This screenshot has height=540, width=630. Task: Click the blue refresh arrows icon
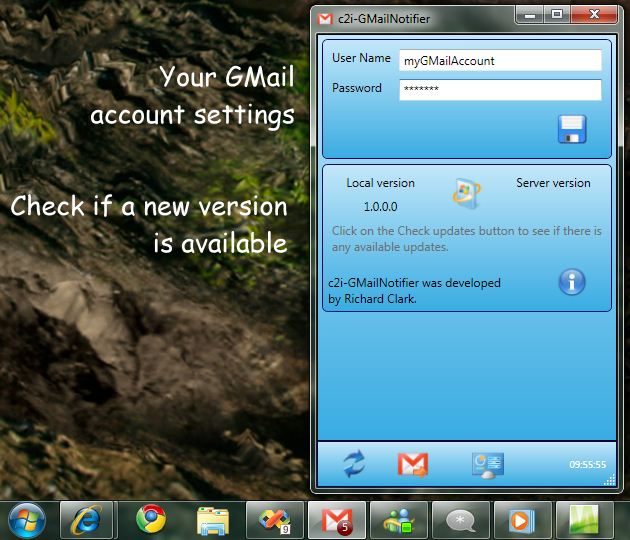[x=354, y=464]
